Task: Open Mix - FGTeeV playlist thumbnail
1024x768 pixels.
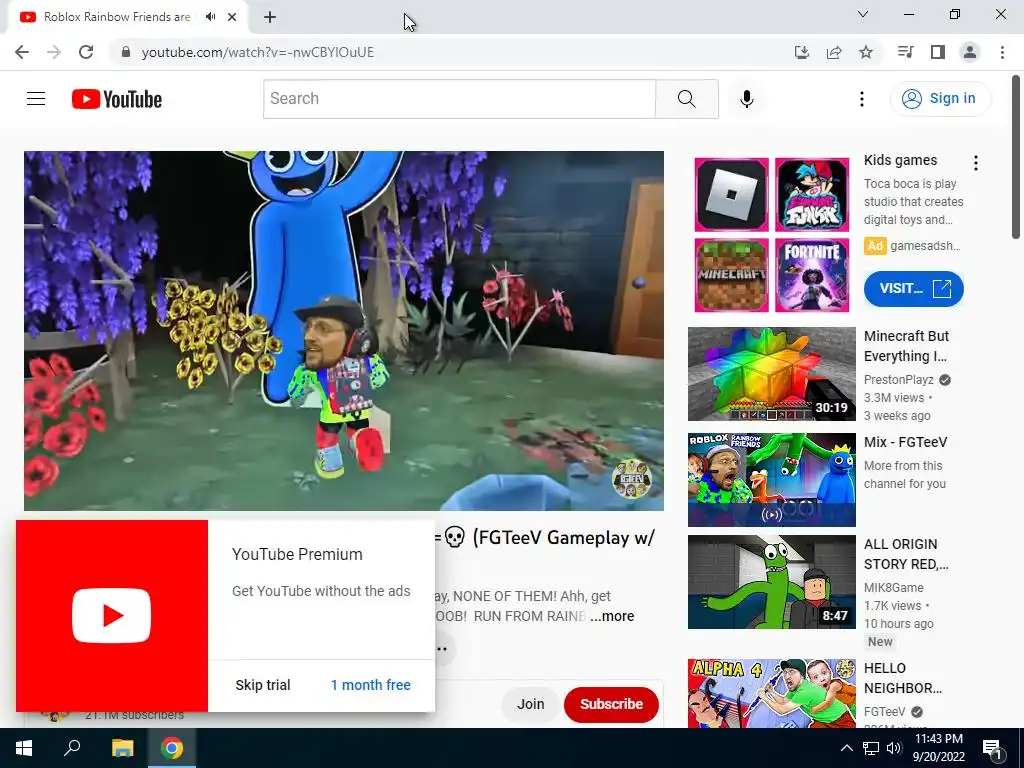Action: (x=771, y=480)
